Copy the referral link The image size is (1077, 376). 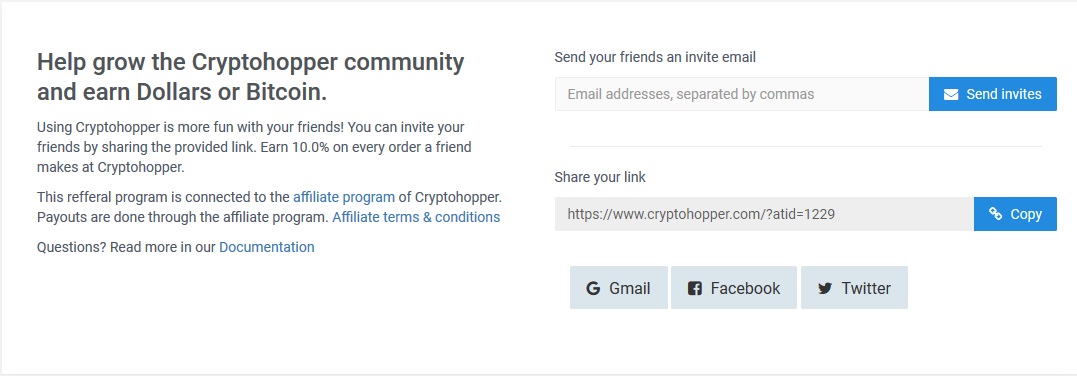(1015, 214)
